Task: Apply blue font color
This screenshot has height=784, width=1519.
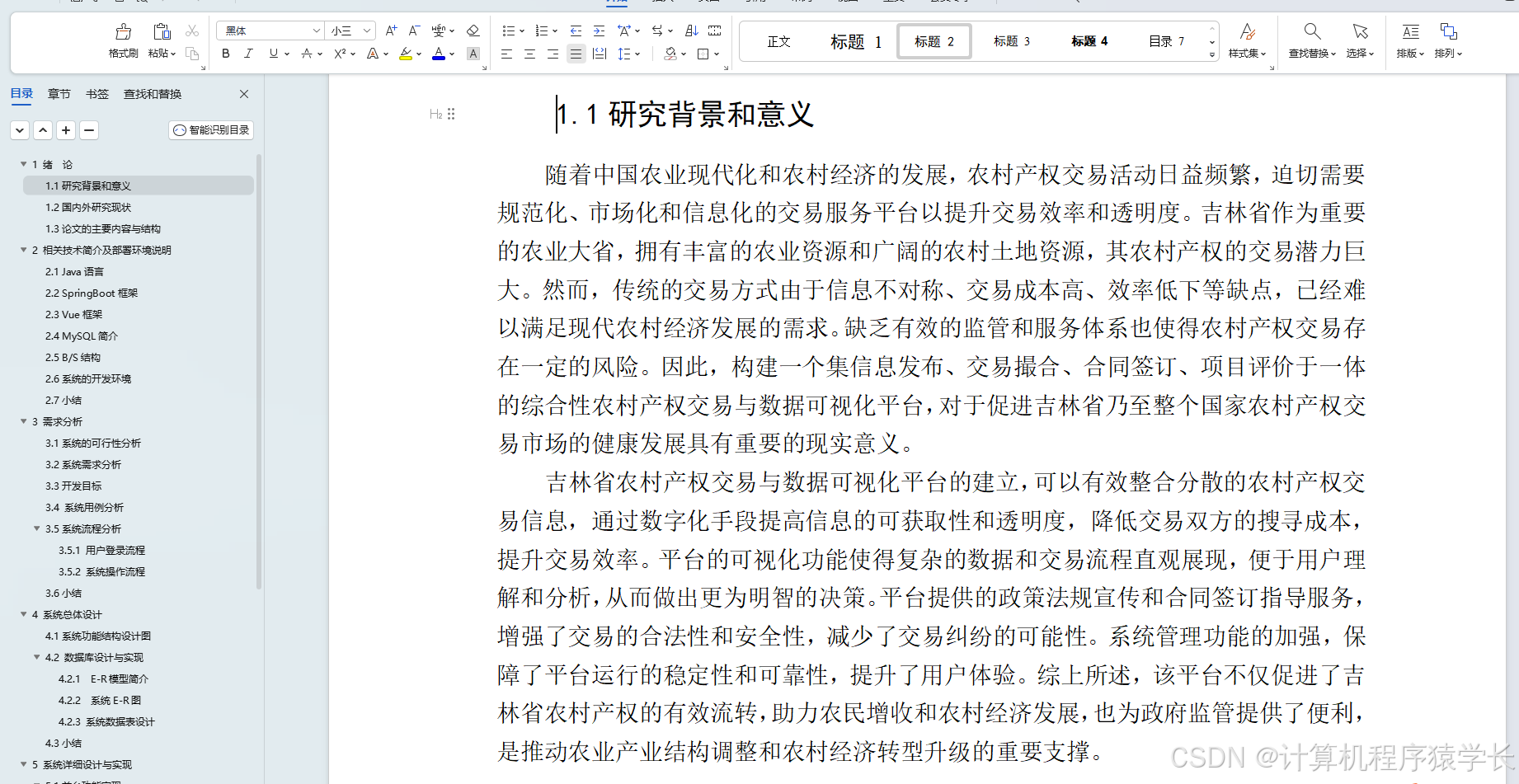Action: (x=439, y=54)
